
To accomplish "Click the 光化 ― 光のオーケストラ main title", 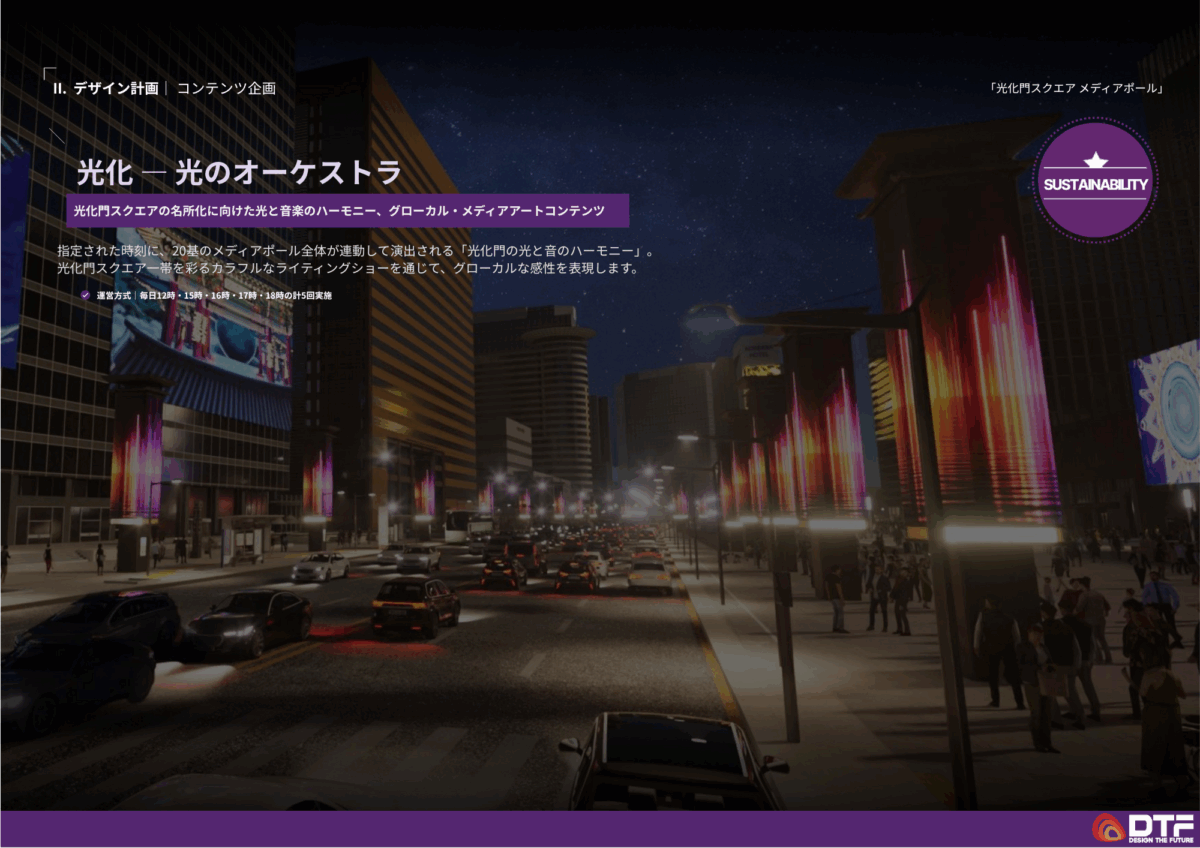I will [239, 172].
